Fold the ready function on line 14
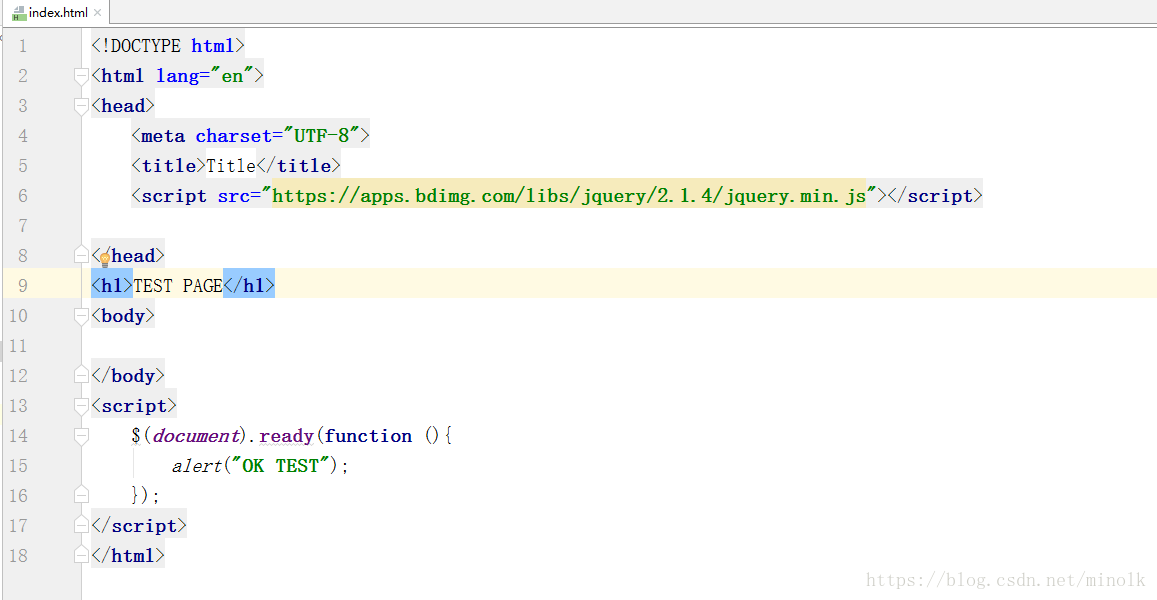The image size is (1157, 600). [82, 436]
